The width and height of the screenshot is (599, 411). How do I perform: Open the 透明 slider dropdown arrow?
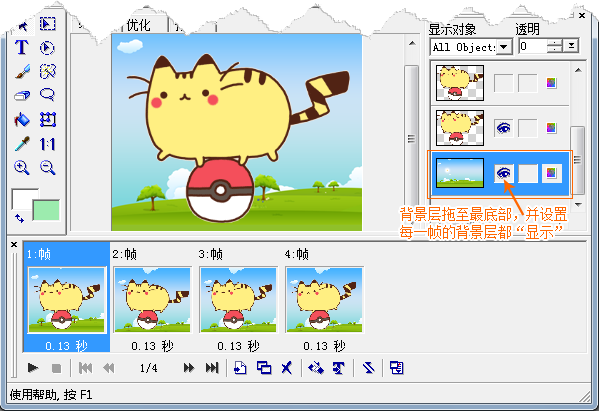pos(571,46)
